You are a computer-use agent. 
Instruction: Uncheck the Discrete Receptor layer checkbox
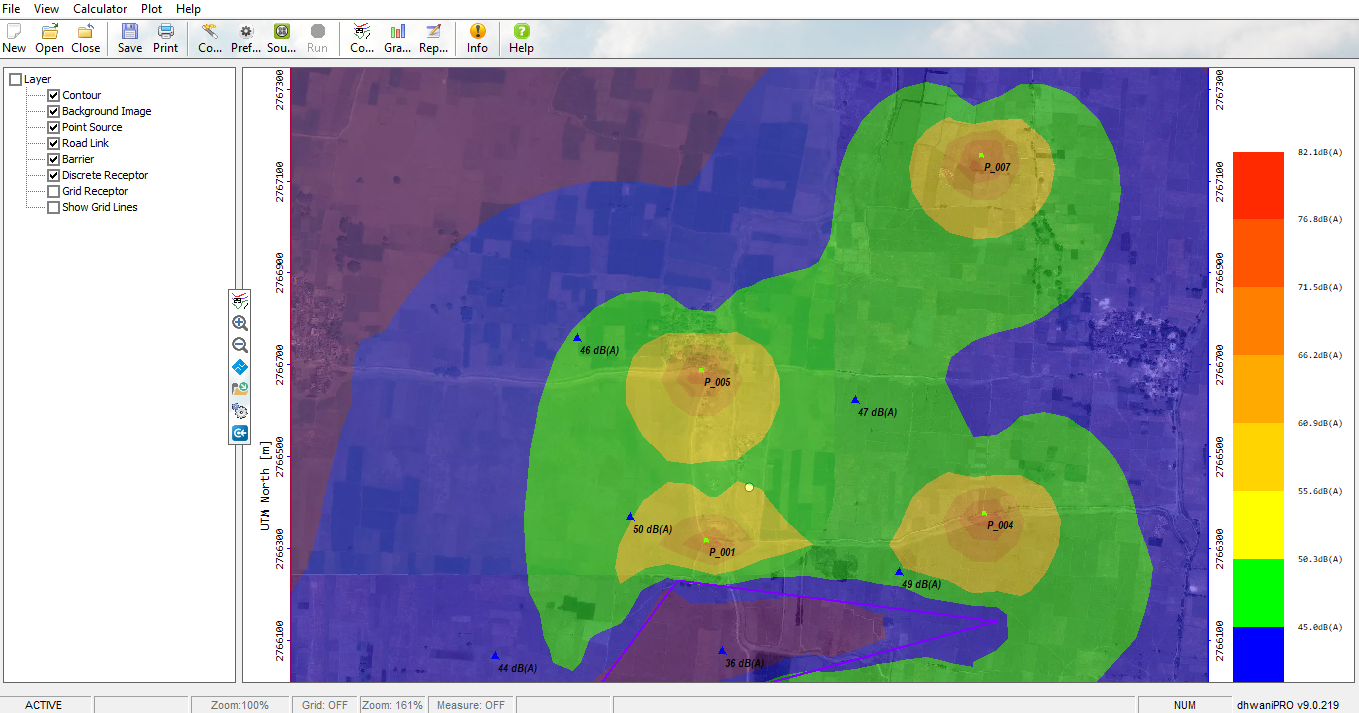(54, 175)
